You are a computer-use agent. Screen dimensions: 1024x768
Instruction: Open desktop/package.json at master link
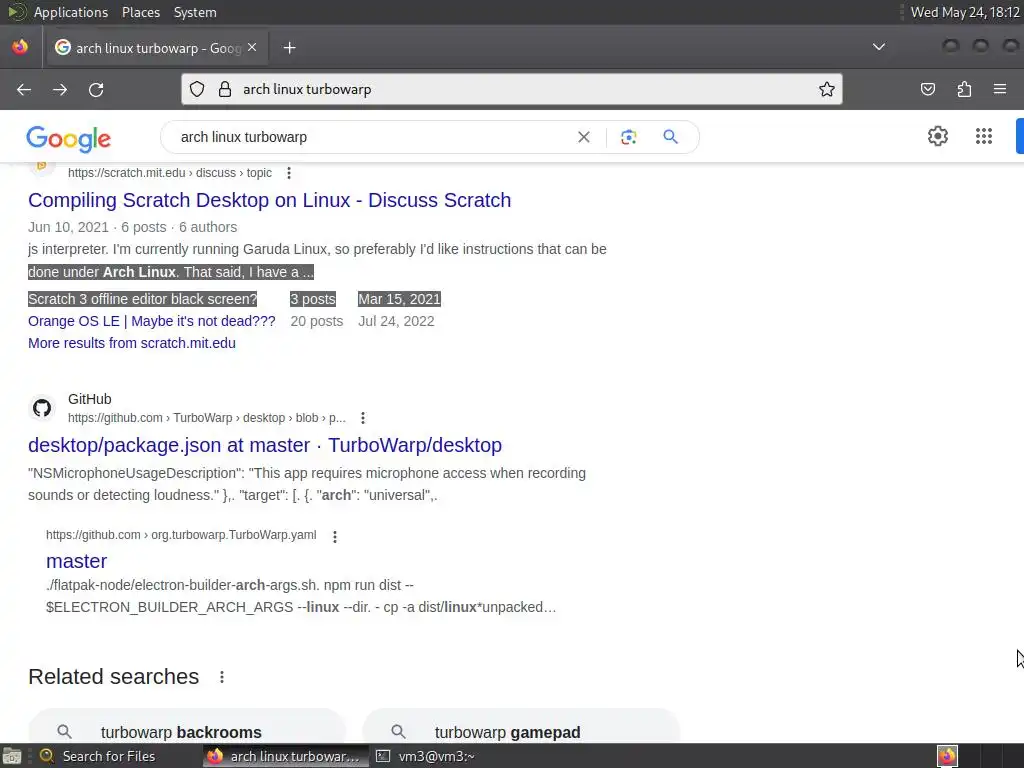265,445
